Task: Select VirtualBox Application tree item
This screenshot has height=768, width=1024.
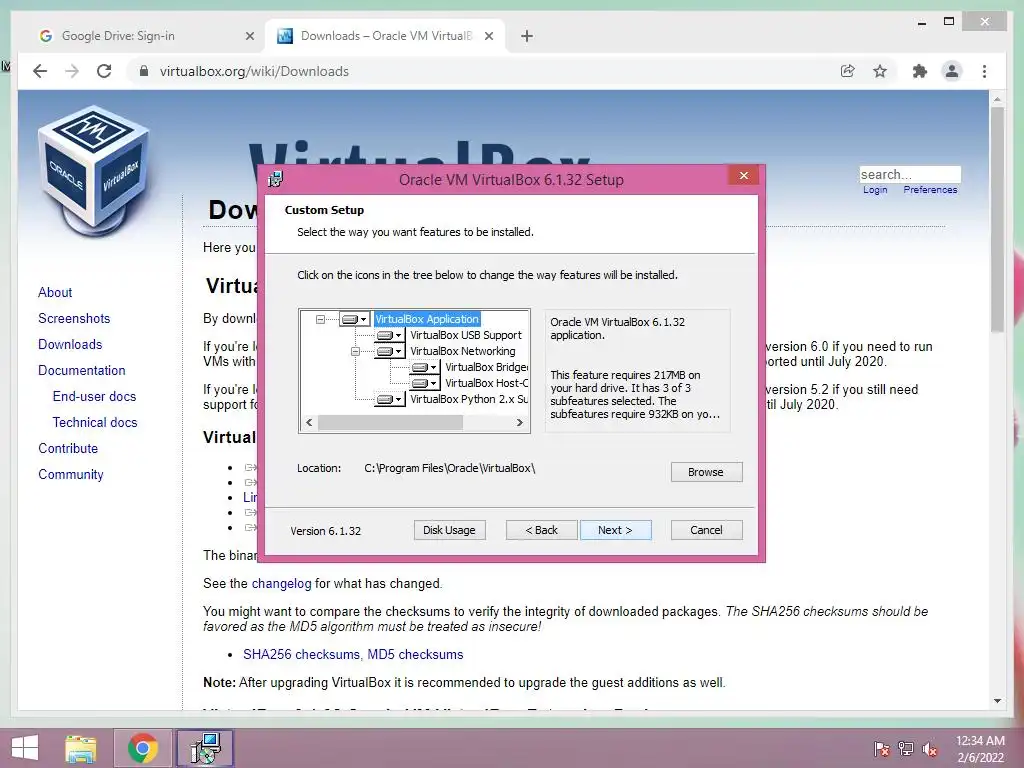Action: (x=427, y=319)
